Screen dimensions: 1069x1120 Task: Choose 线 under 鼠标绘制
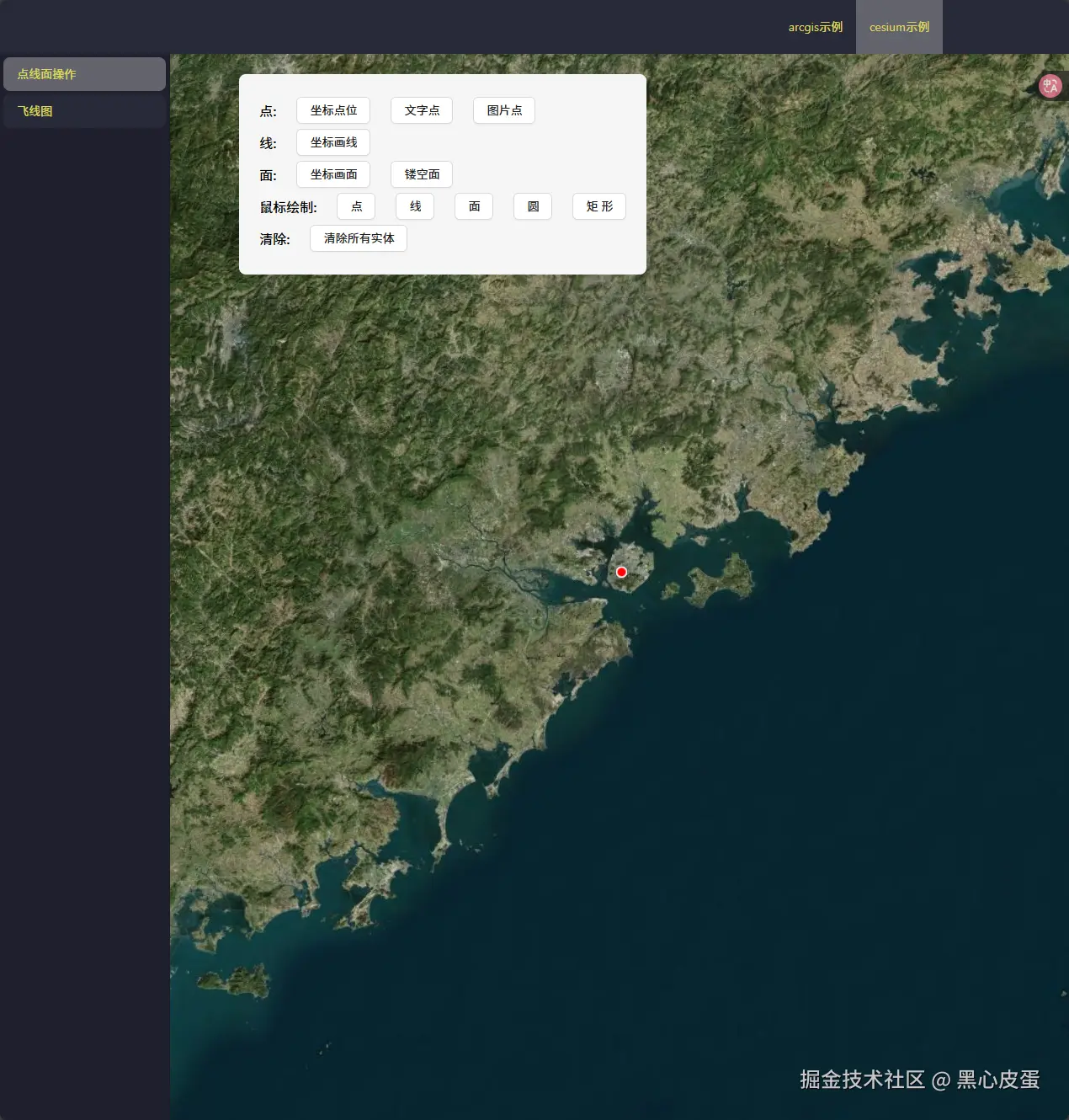pyautogui.click(x=415, y=206)
